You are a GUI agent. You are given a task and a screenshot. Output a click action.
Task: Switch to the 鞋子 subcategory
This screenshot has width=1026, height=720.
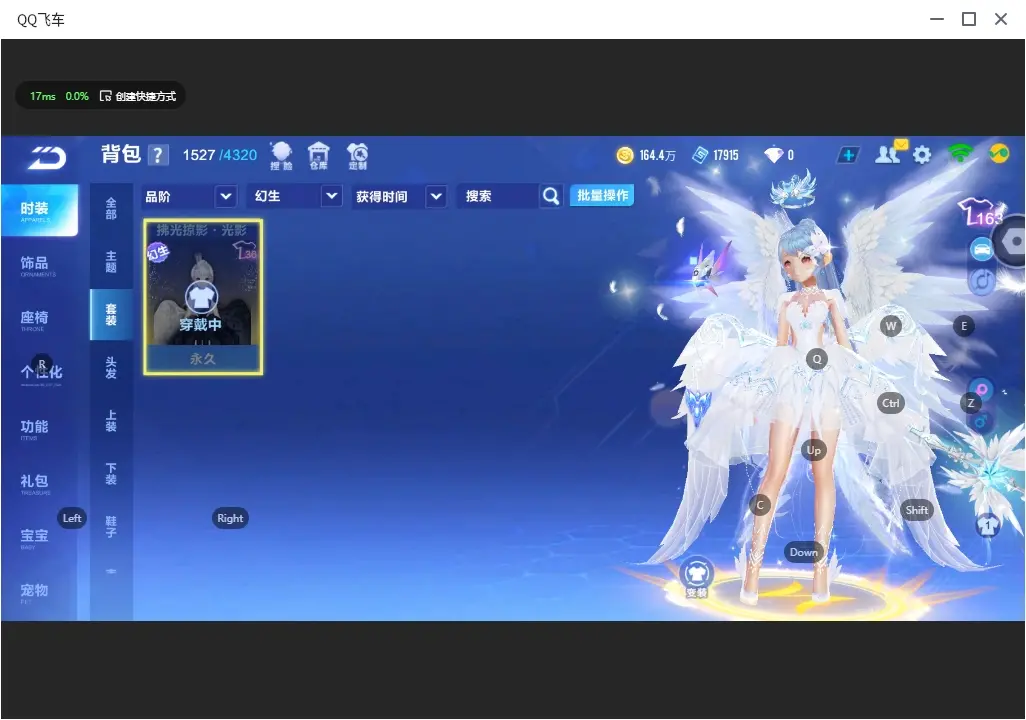111,527
